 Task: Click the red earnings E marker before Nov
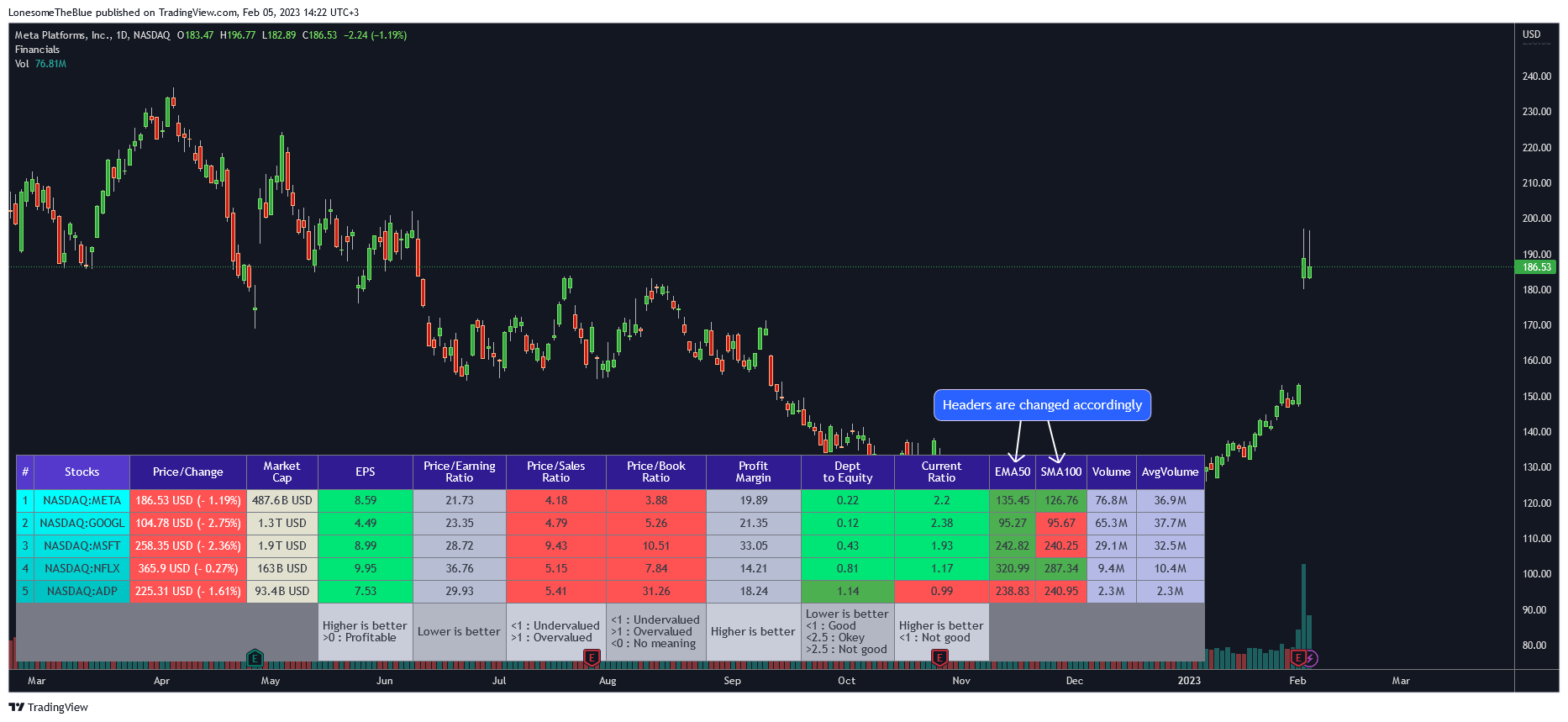point(940,658)
